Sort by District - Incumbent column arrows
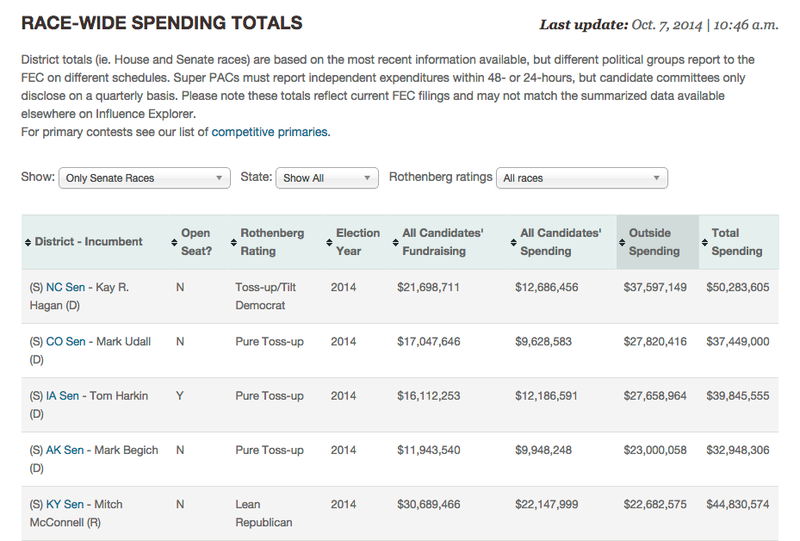Screen dimensions: 800x541 (27, 242)
